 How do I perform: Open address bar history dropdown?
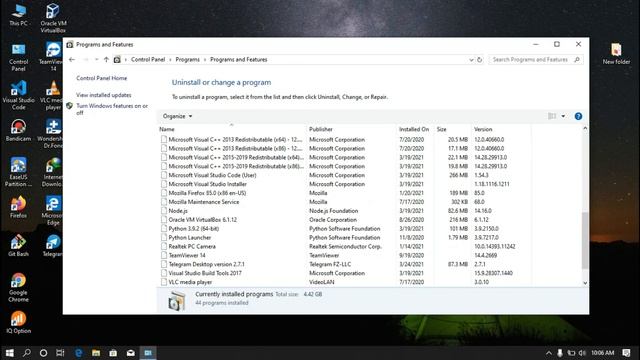coord(471,60)
